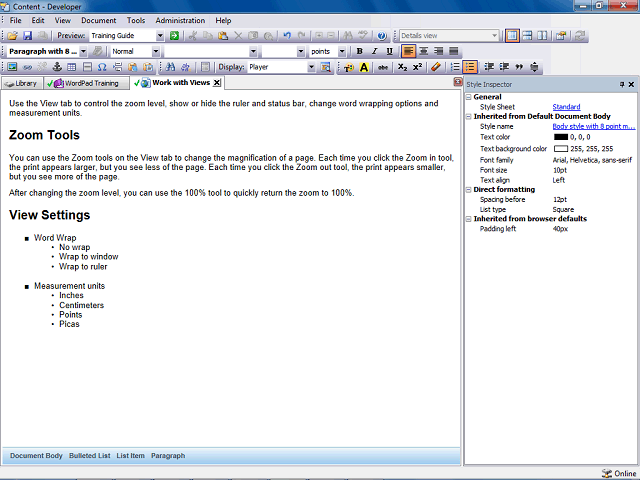Click the green preview go arrow
Viewport: 640px width, 480px height.
174,36
